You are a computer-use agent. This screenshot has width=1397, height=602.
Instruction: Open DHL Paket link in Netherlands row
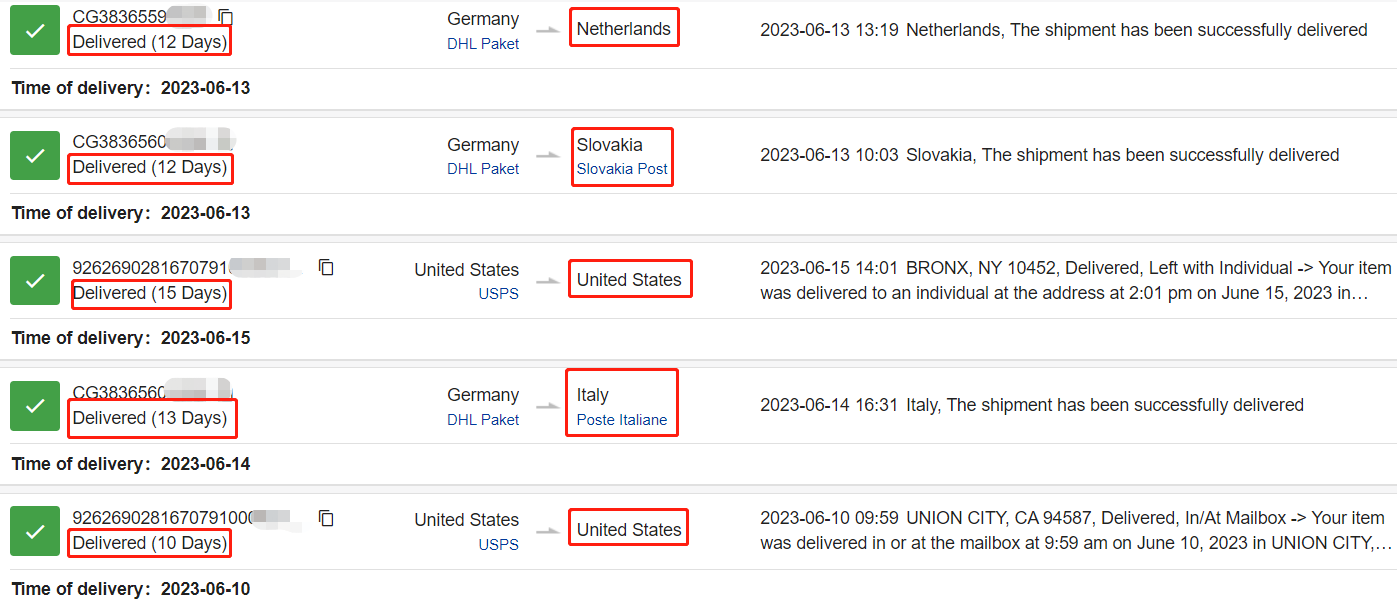(483, 44)
